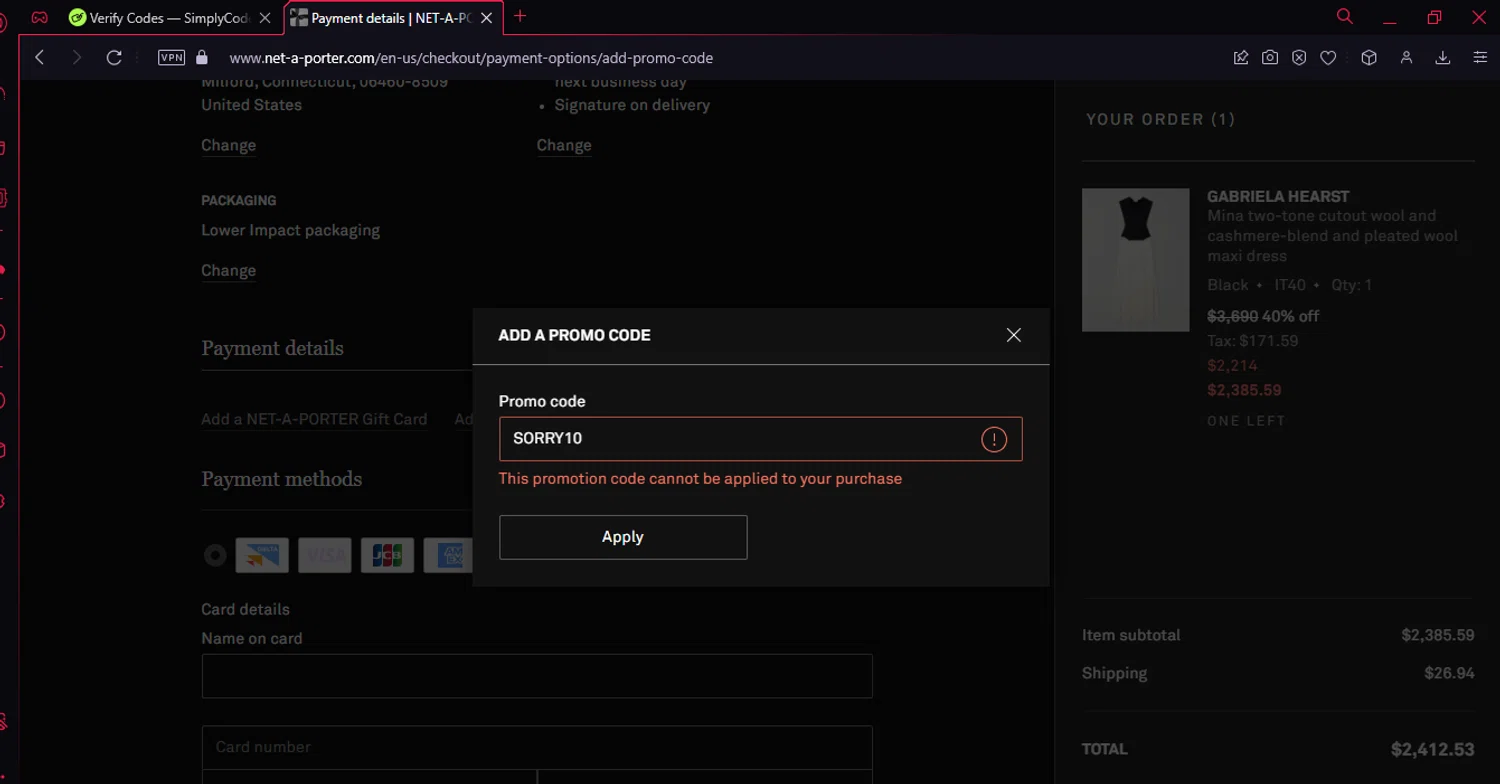This screenshot has height=784, width=1500.
Task: Click the forward navigation arrow
Action: [77, 58]
